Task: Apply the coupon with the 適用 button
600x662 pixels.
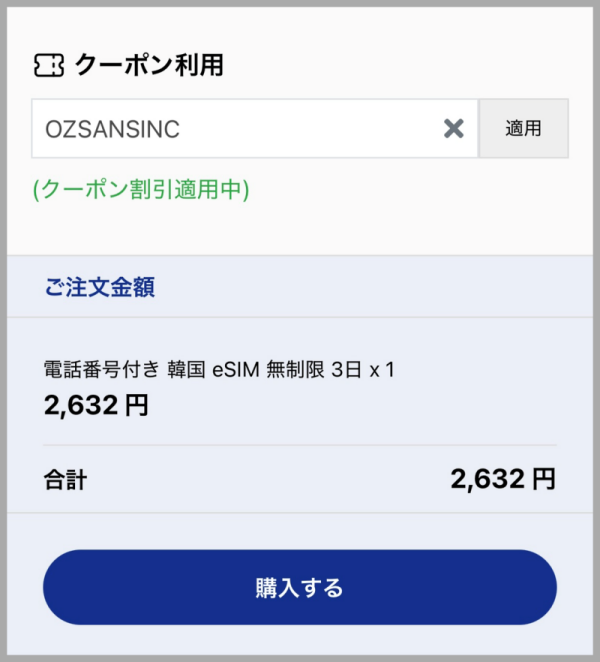Action: click(x=524, y=128)
